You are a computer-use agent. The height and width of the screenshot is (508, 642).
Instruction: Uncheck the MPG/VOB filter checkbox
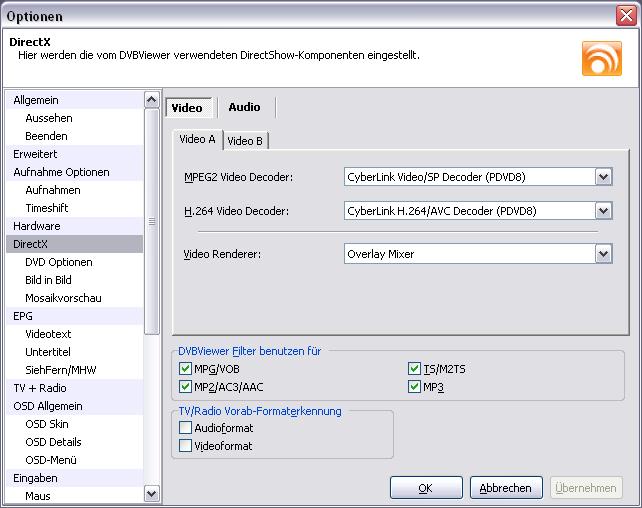coord(185,369)
